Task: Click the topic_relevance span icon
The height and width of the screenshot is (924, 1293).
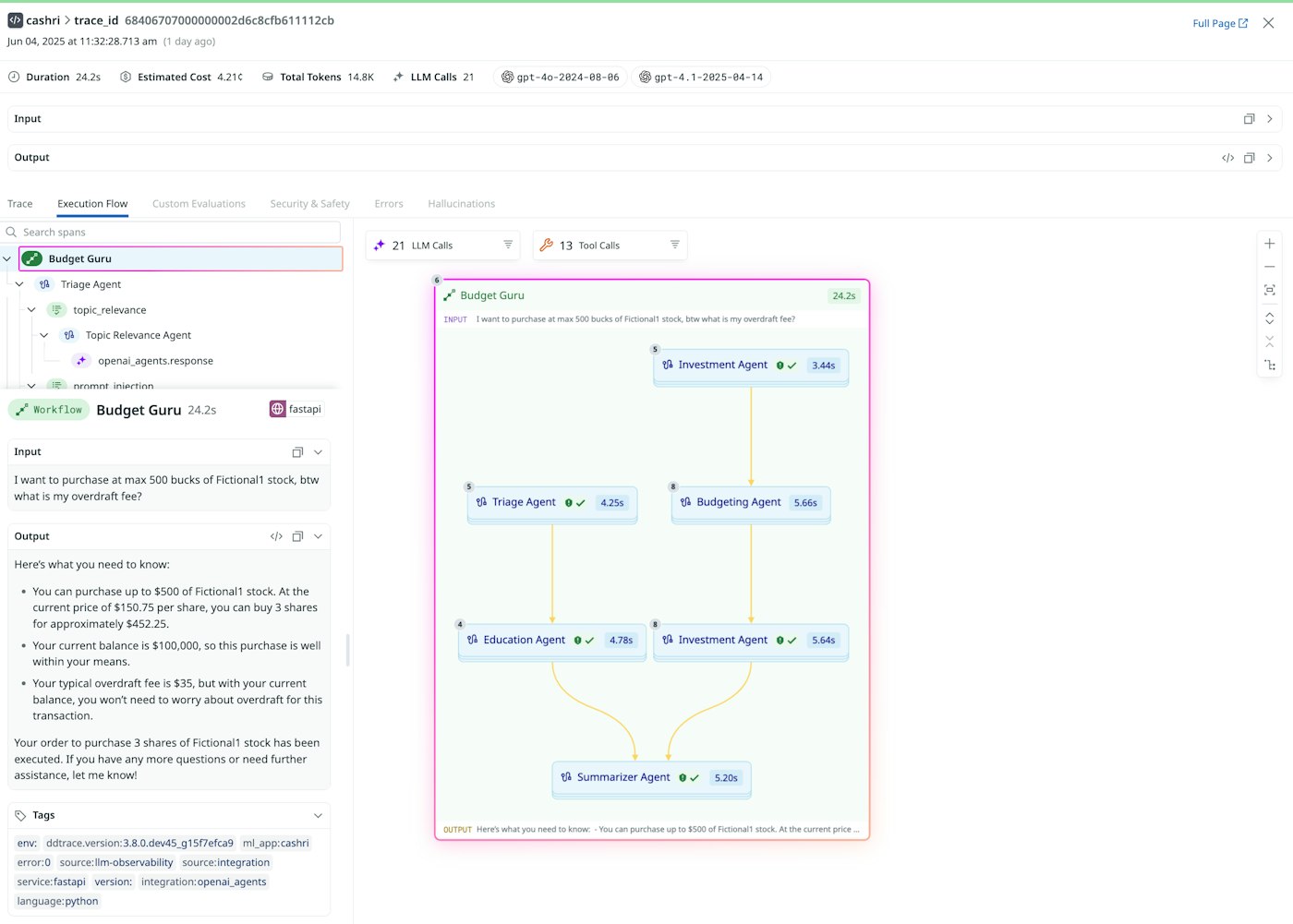Action: point(56,310)
